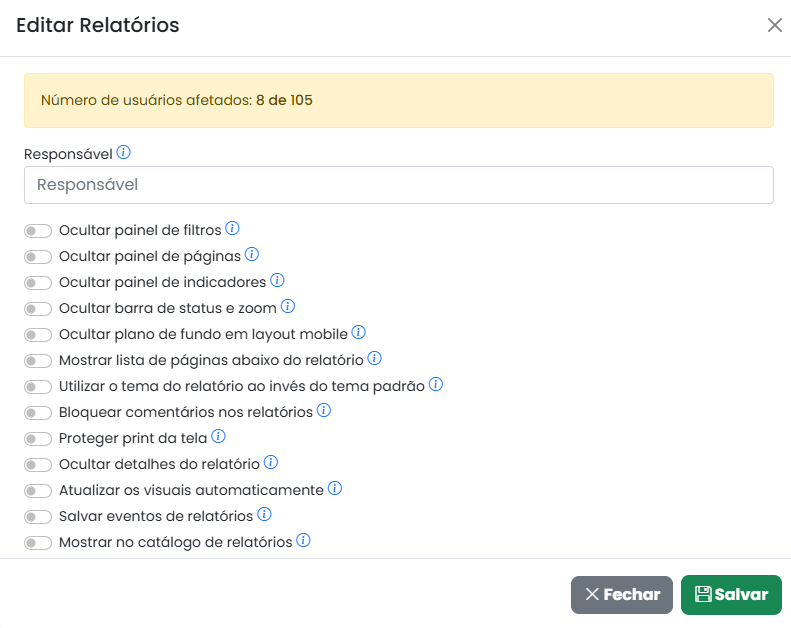Click info icon beside Mostrar no catálogo de relatórios
Screen dimensions: 791x628
point(303,540)
